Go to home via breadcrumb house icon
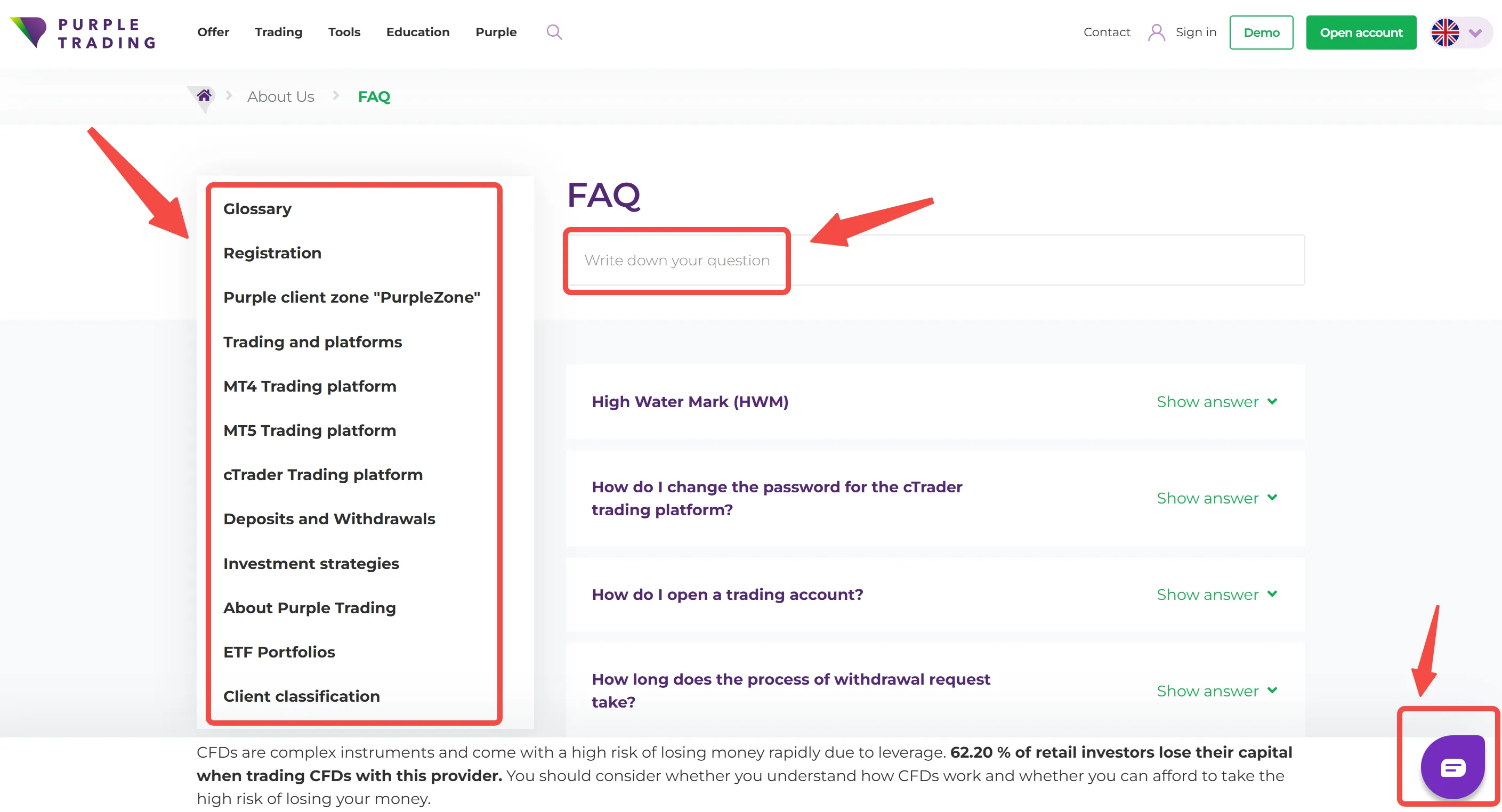 tap(204, 95)
